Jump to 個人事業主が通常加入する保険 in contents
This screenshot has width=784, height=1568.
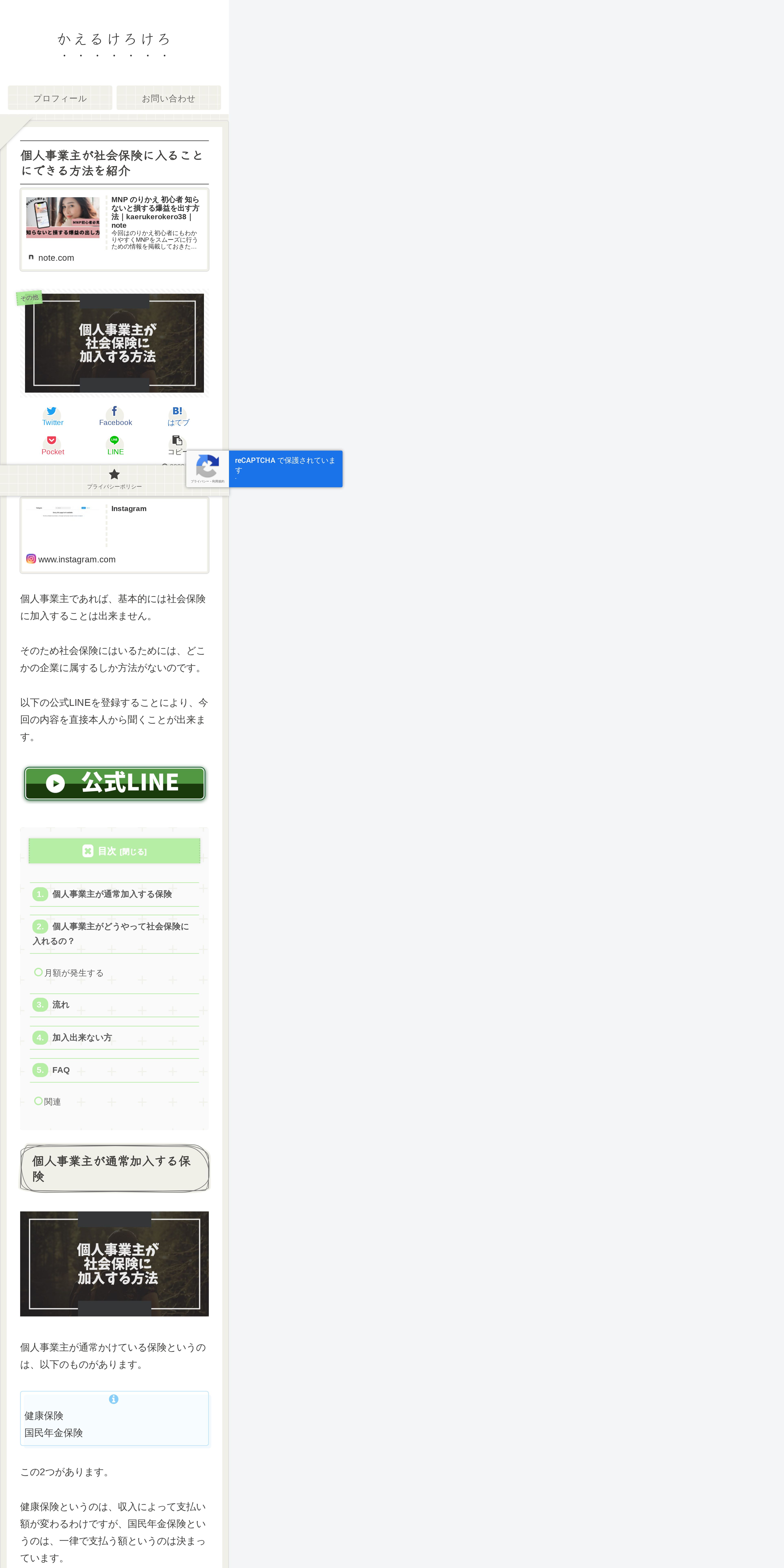click(x=112, y=894)
